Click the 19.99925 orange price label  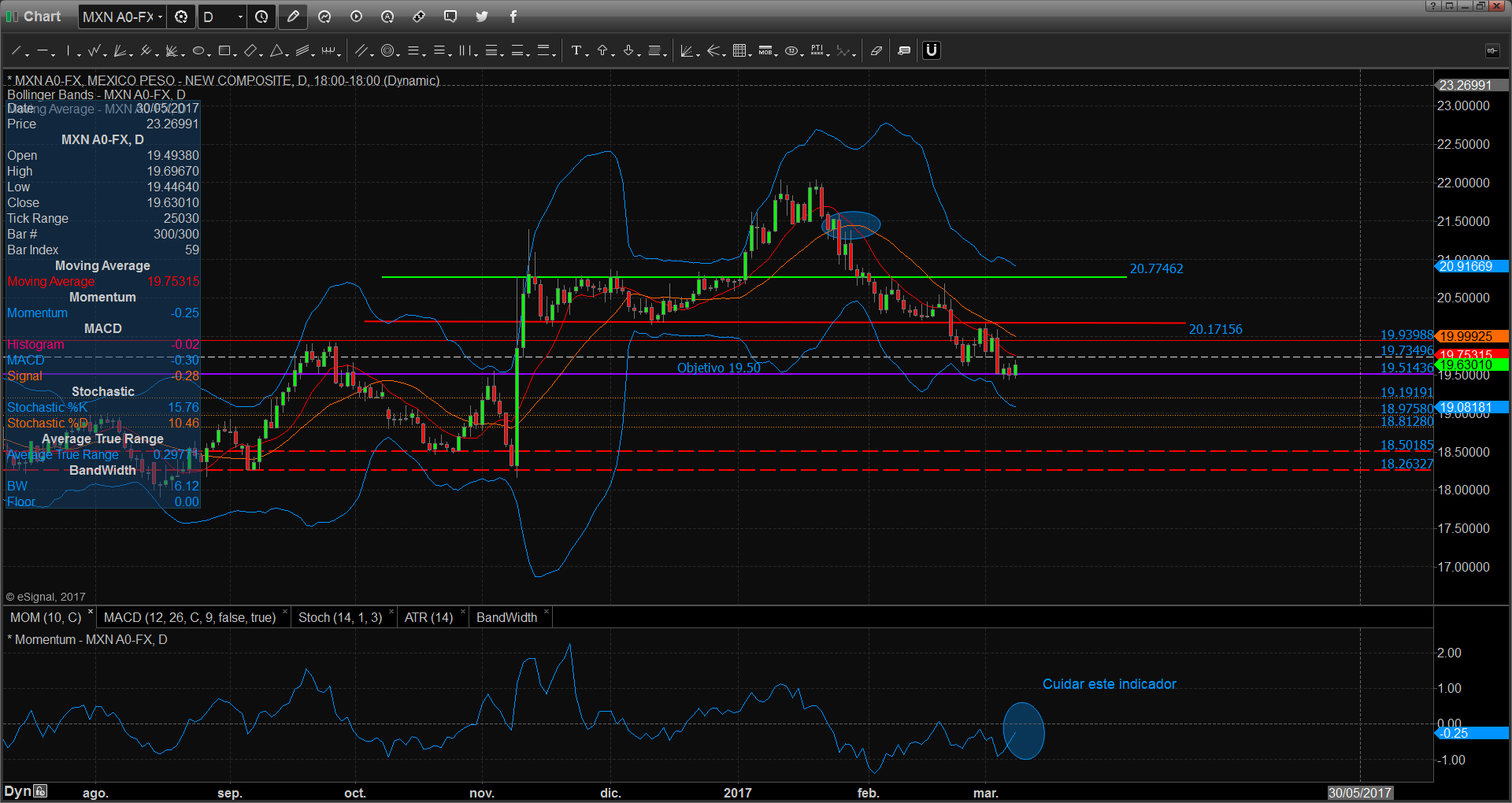click(x=1471, y=336)
